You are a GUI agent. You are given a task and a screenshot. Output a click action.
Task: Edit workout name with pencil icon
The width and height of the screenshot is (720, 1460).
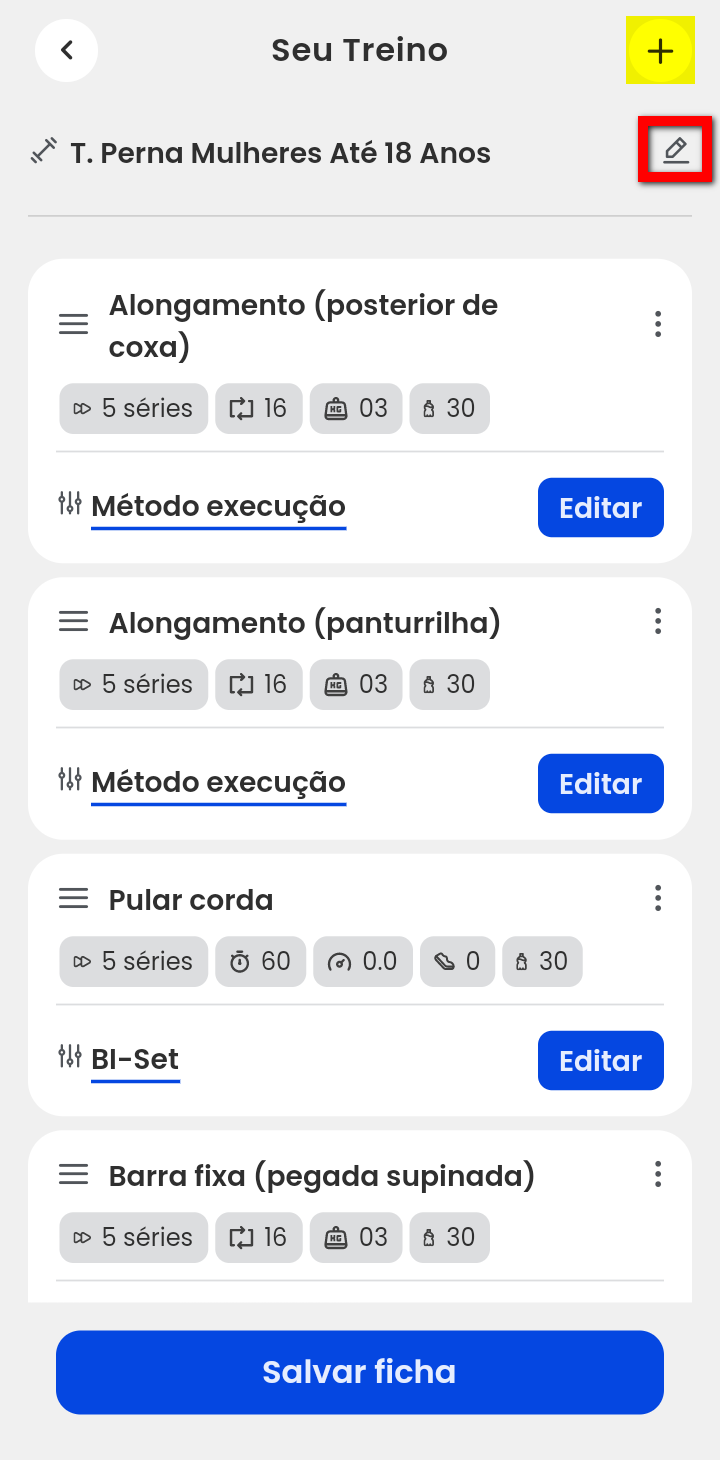click(676, 151)
